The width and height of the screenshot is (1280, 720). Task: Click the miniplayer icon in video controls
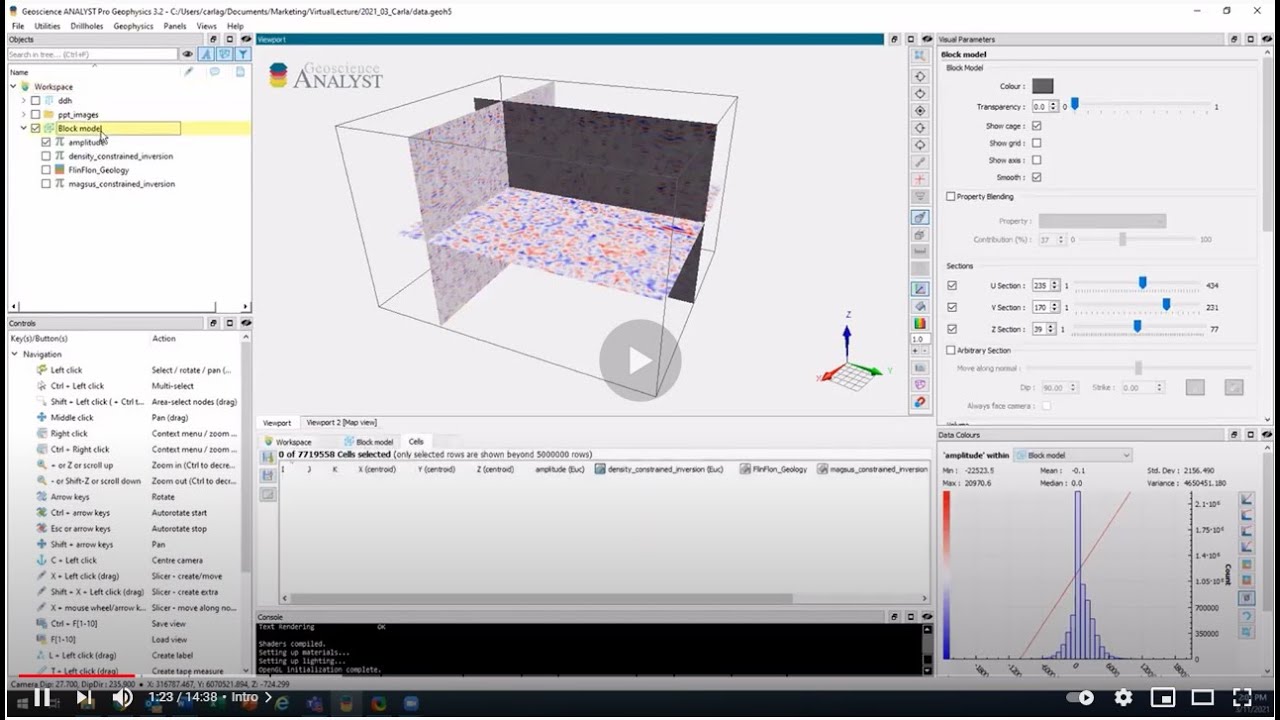coord(1162,697)
